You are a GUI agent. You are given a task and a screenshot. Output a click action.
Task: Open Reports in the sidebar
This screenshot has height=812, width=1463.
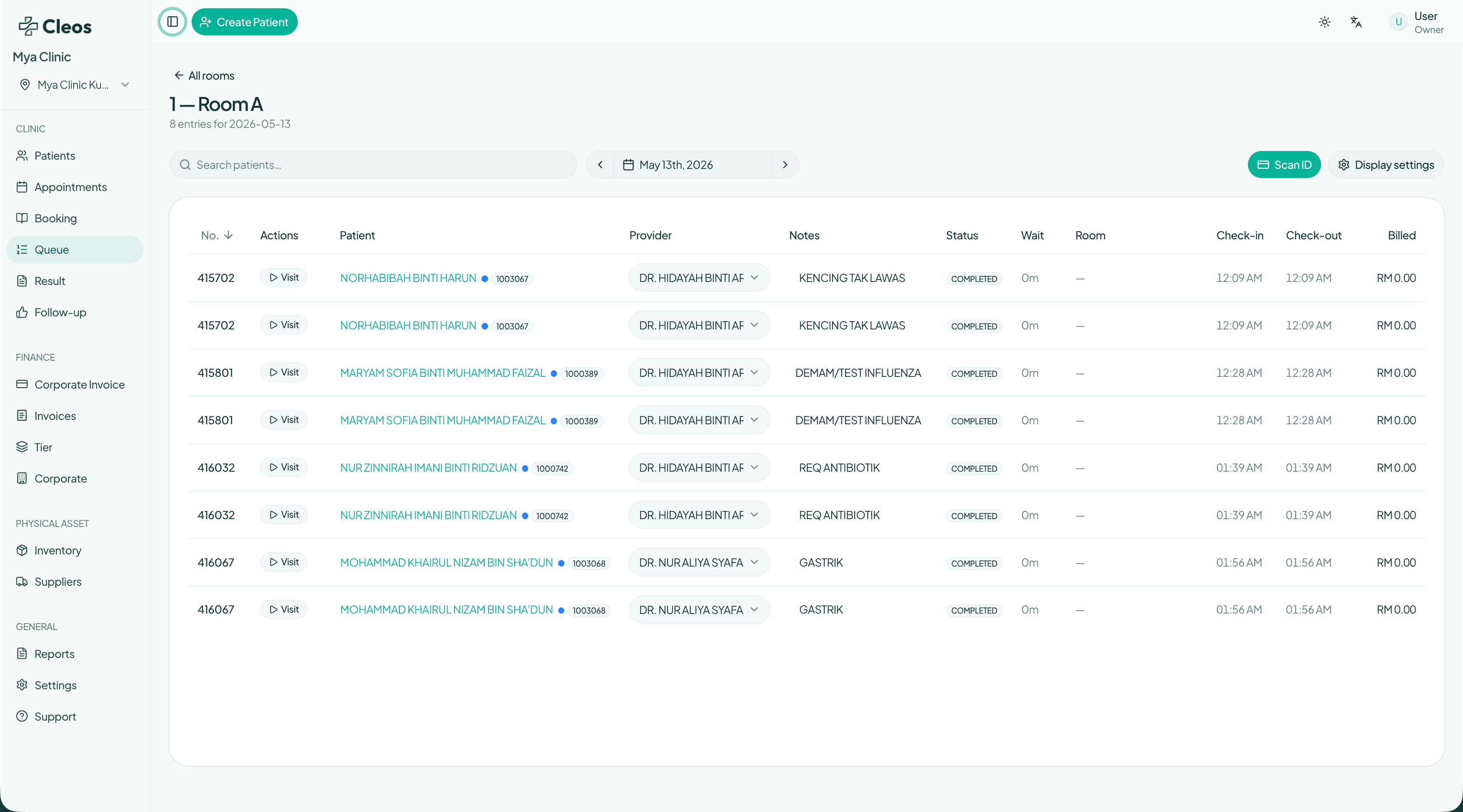tap(74, 654)
